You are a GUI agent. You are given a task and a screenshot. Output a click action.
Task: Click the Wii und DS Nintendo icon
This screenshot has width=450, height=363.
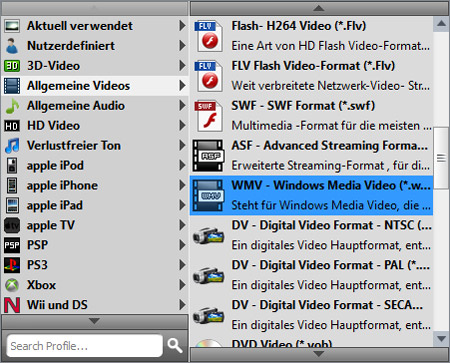pyautogui.click(x=12, y=305)
